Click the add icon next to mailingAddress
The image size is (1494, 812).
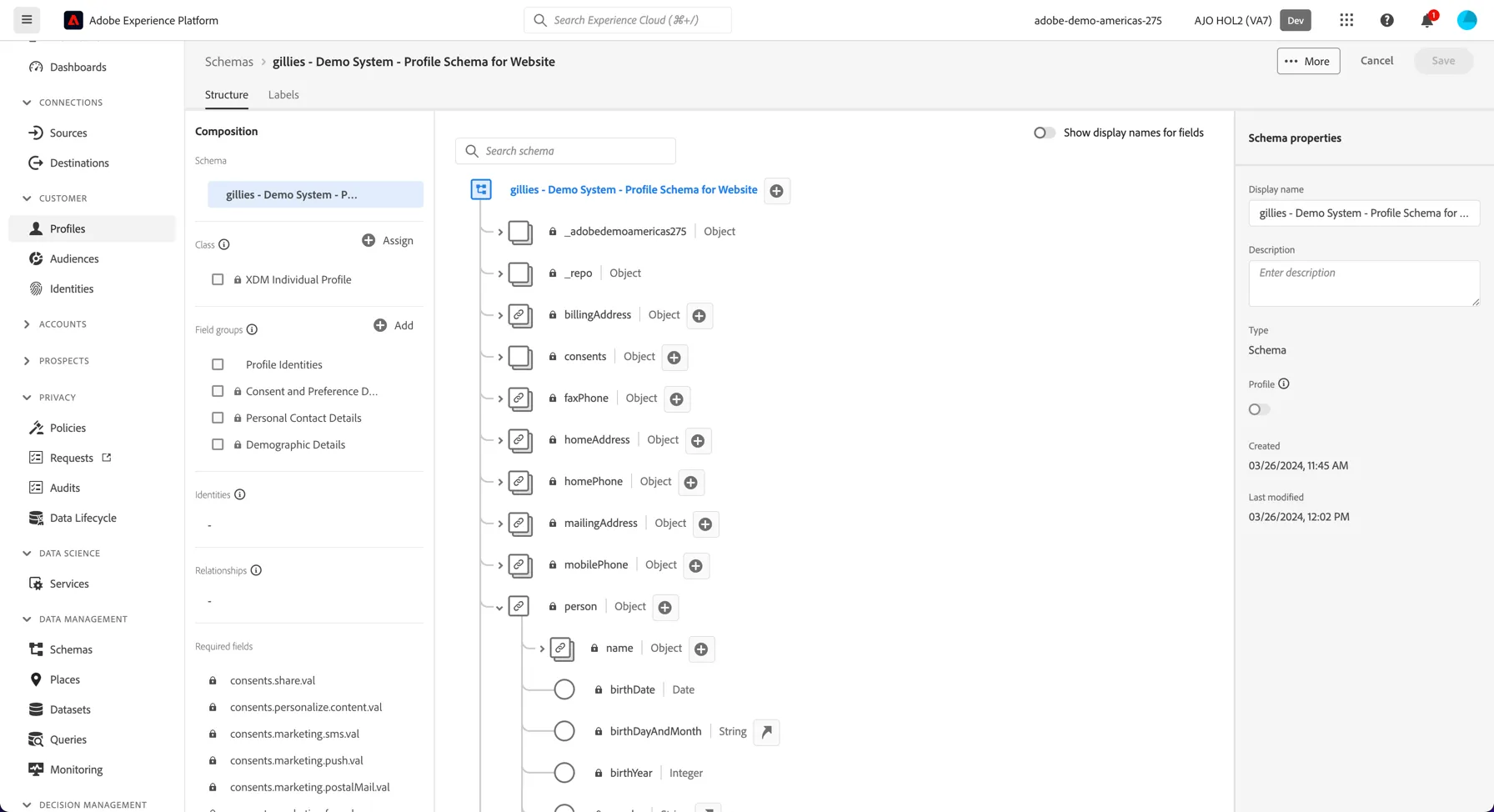pos(705,524)
